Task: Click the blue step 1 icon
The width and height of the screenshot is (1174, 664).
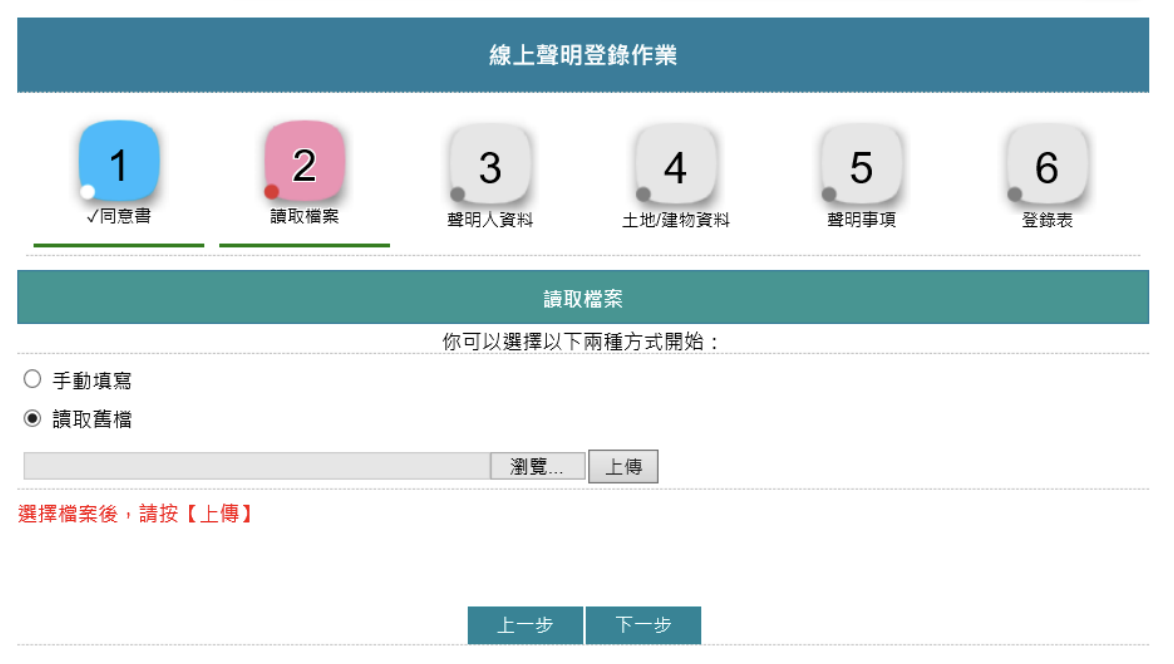Action: point(119,163)
